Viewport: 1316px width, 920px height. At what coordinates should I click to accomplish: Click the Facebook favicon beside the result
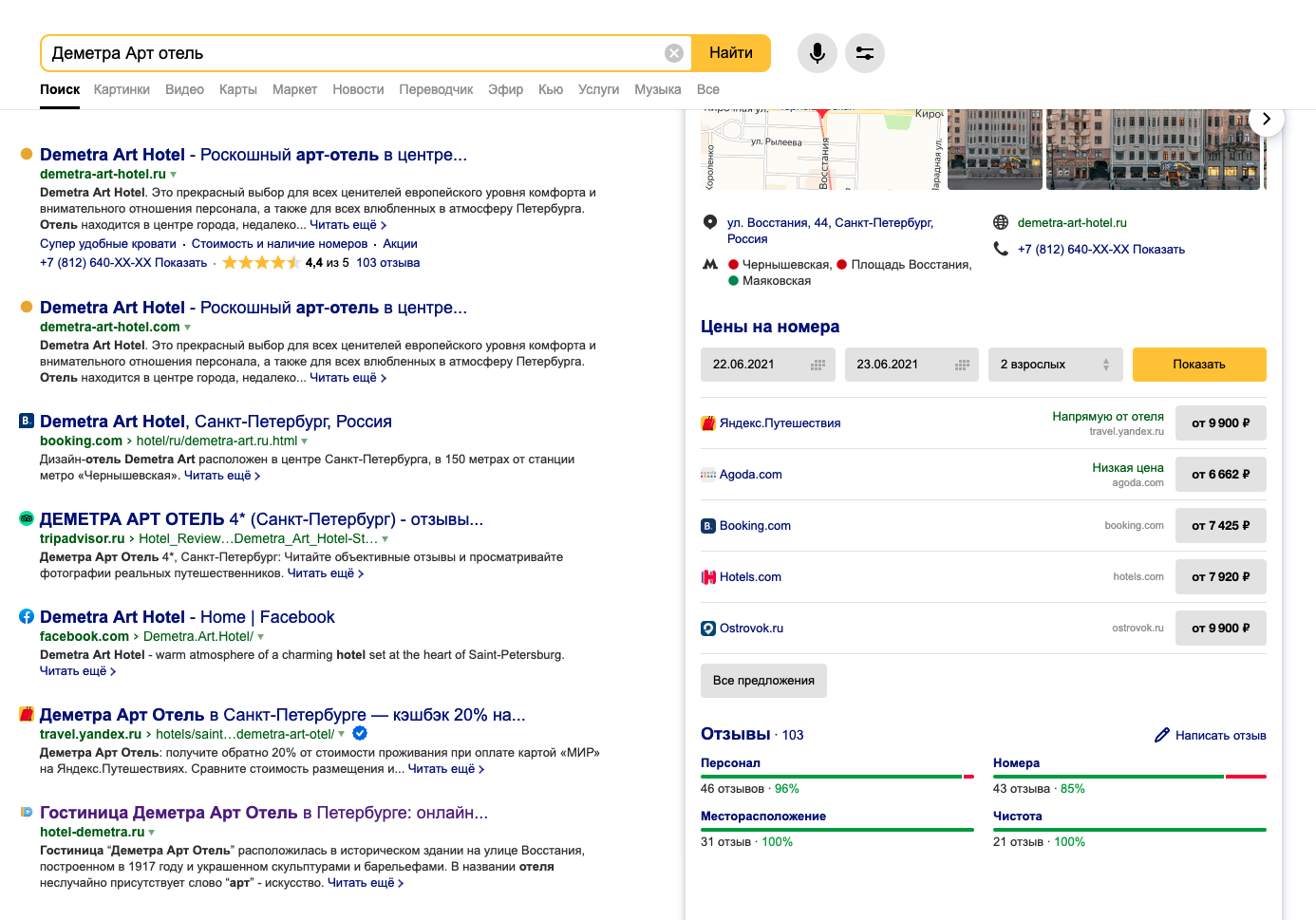tap(27, 616)
